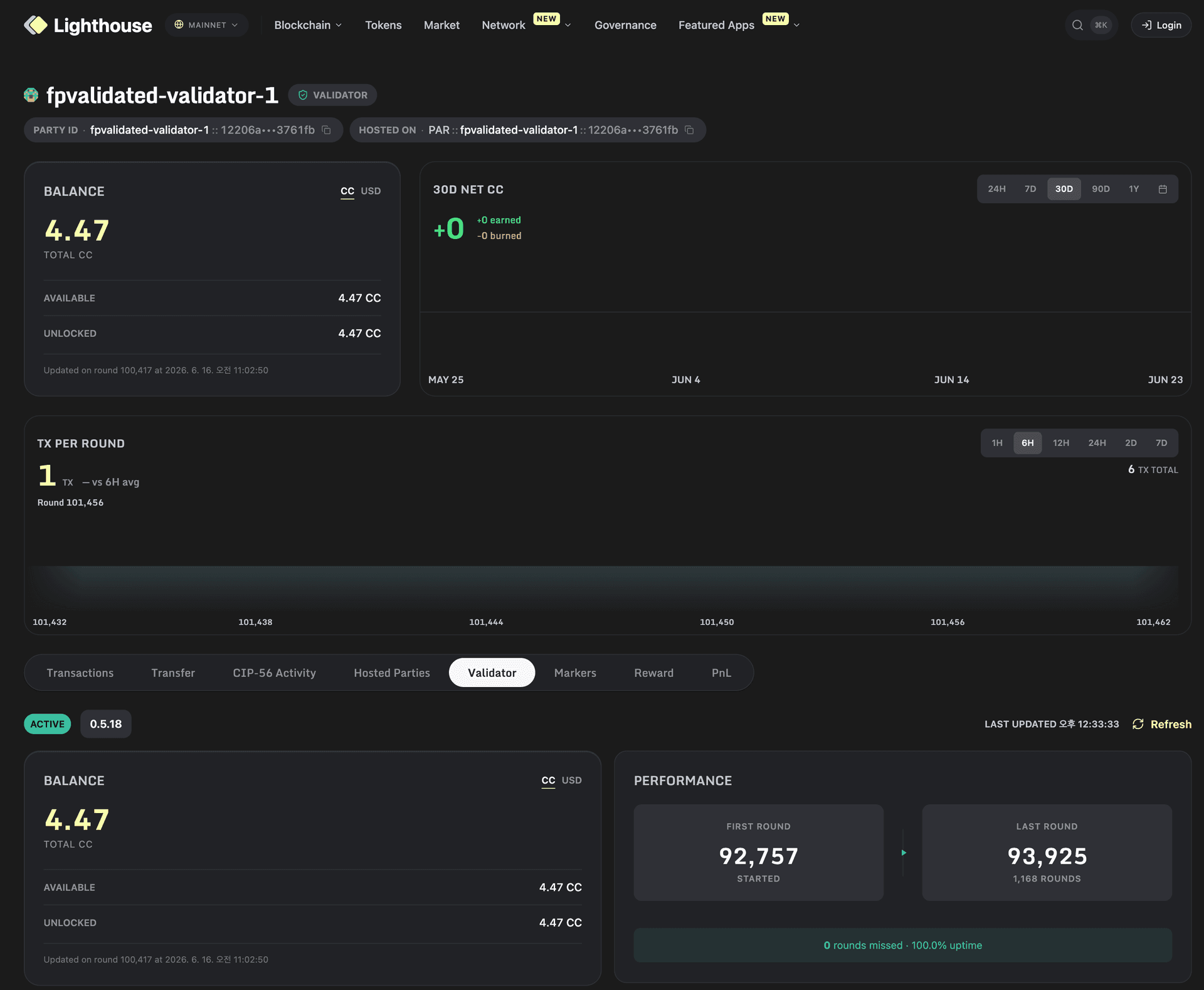Open the Market page
Image resolution: width=1204 pixels, height=990 pixels.
pos(441,25)
